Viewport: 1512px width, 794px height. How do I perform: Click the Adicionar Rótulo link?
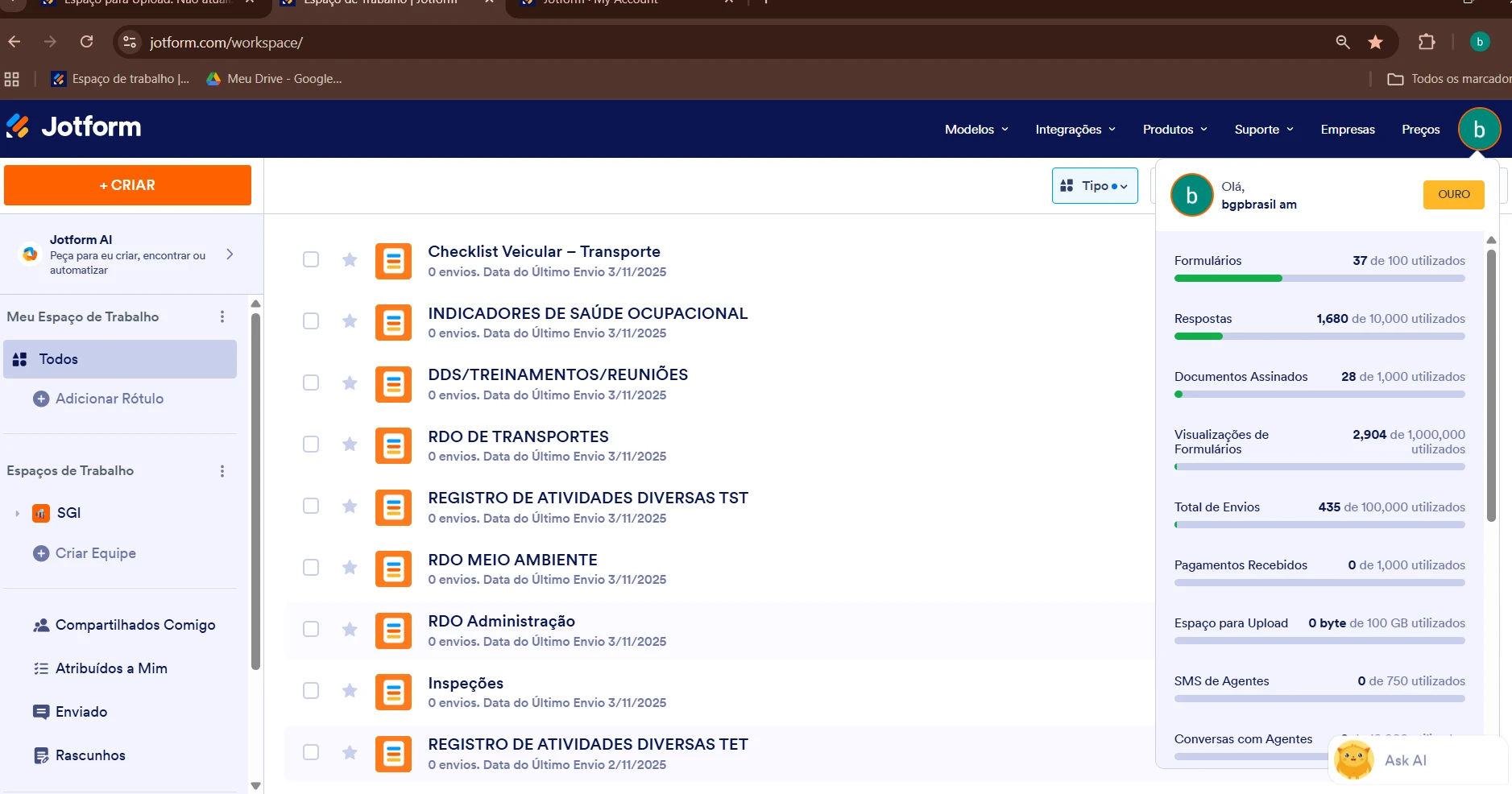109,398
